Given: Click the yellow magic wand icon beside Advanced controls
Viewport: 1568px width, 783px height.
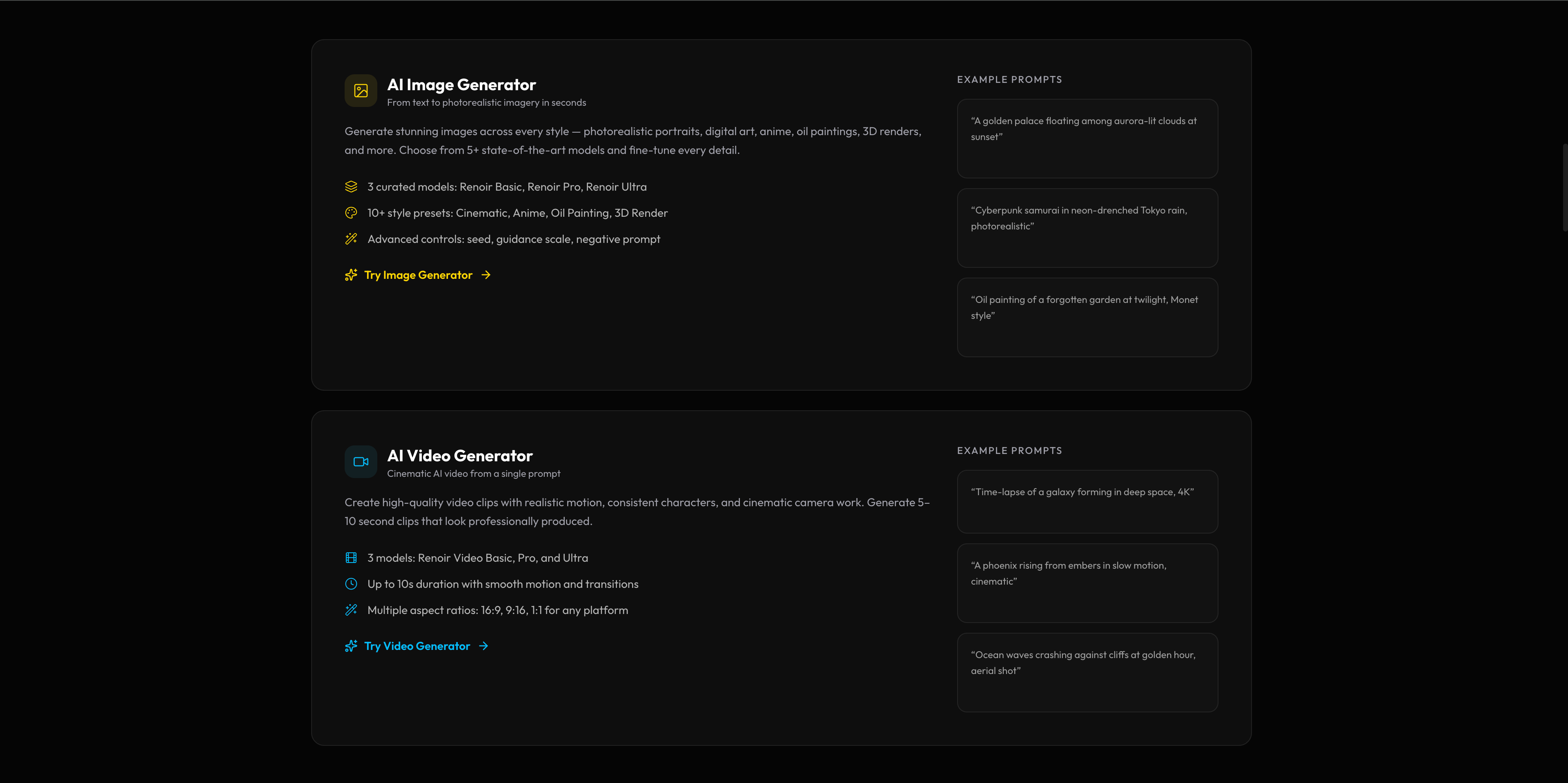Looking at the screenshot, I should pos(351,239).
